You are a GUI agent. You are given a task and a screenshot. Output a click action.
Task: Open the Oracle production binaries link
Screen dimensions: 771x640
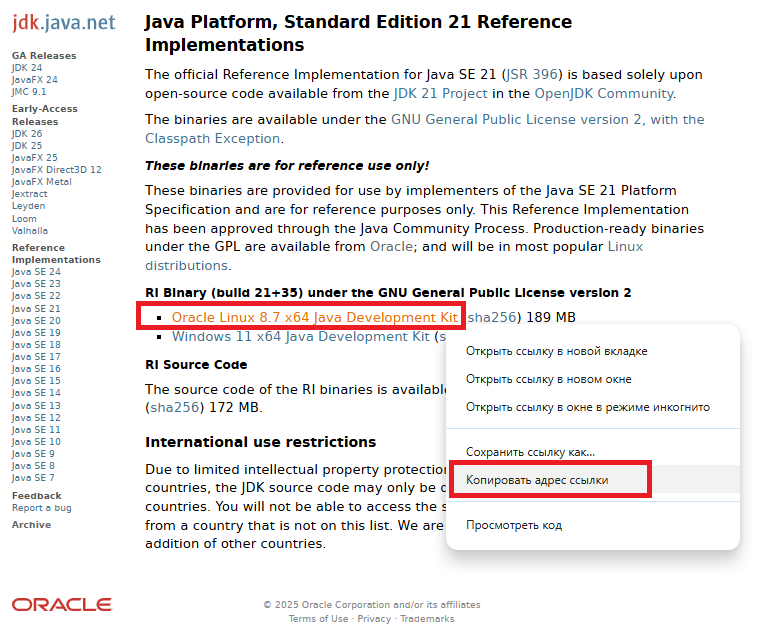(391, 247)
